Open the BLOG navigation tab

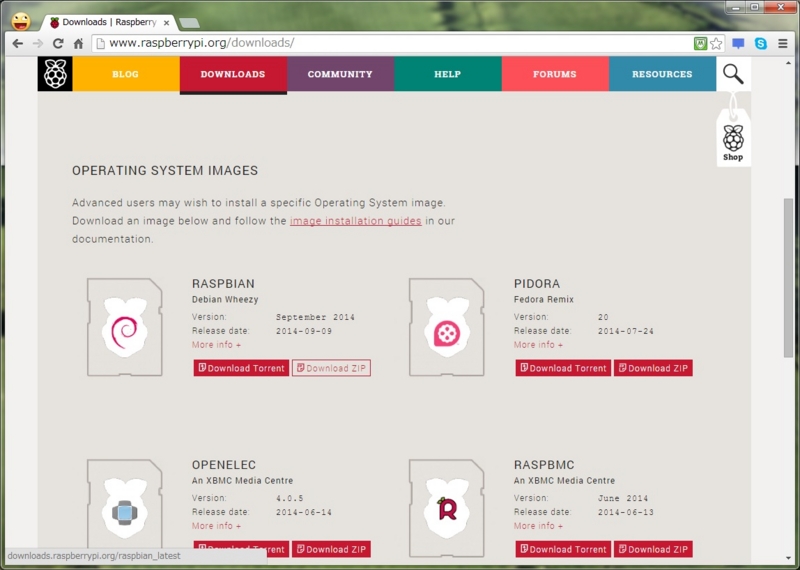coord(126,74)
